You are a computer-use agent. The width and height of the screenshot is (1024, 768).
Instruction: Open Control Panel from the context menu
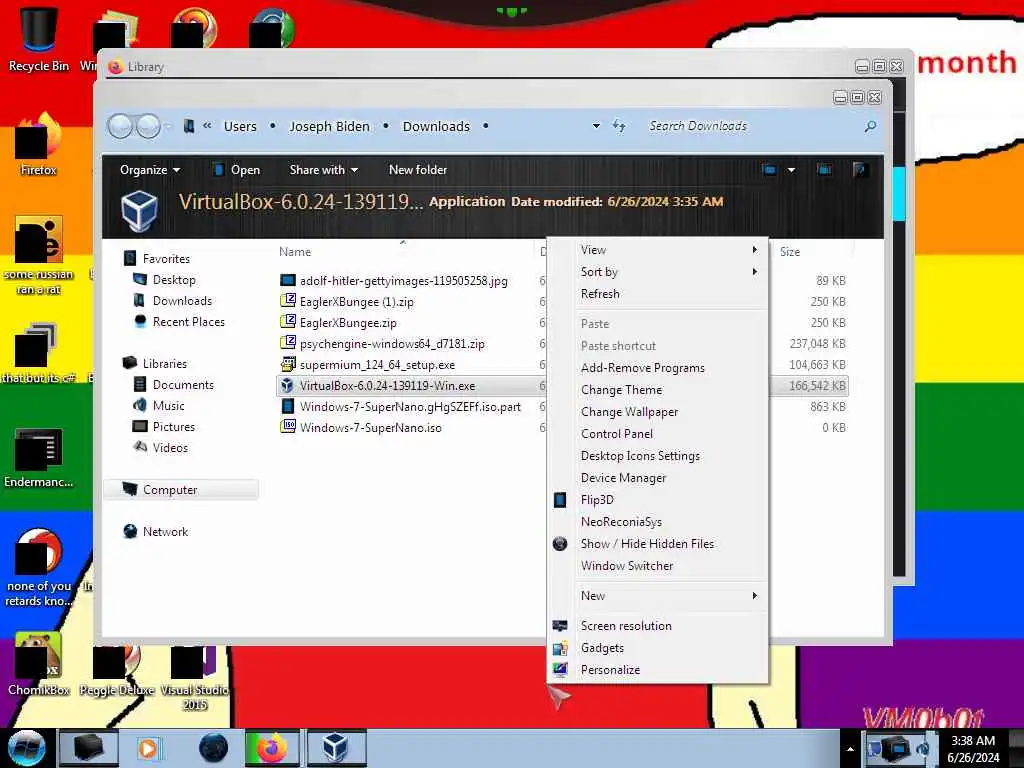click(657, 434)
